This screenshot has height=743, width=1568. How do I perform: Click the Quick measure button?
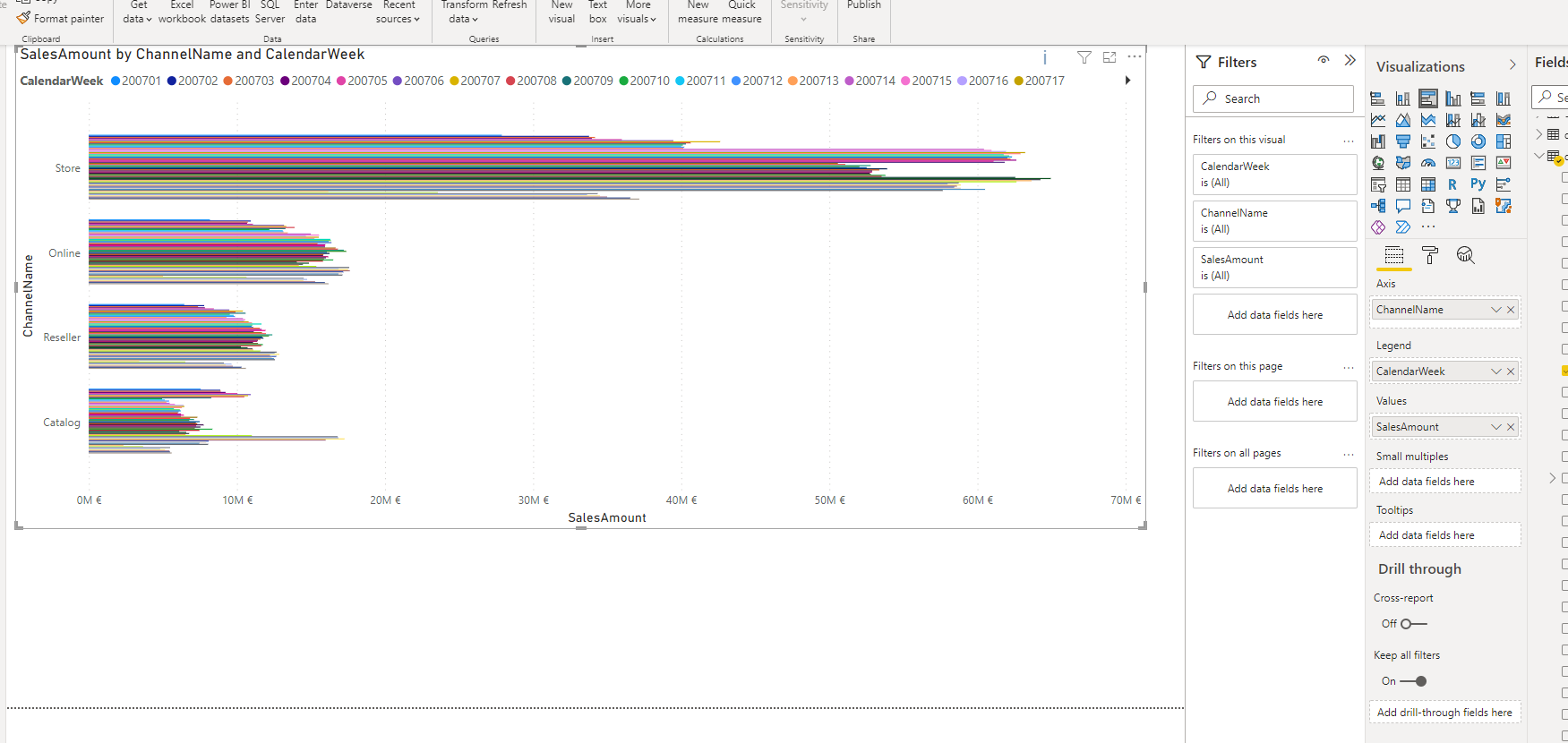tap(741, 12)
